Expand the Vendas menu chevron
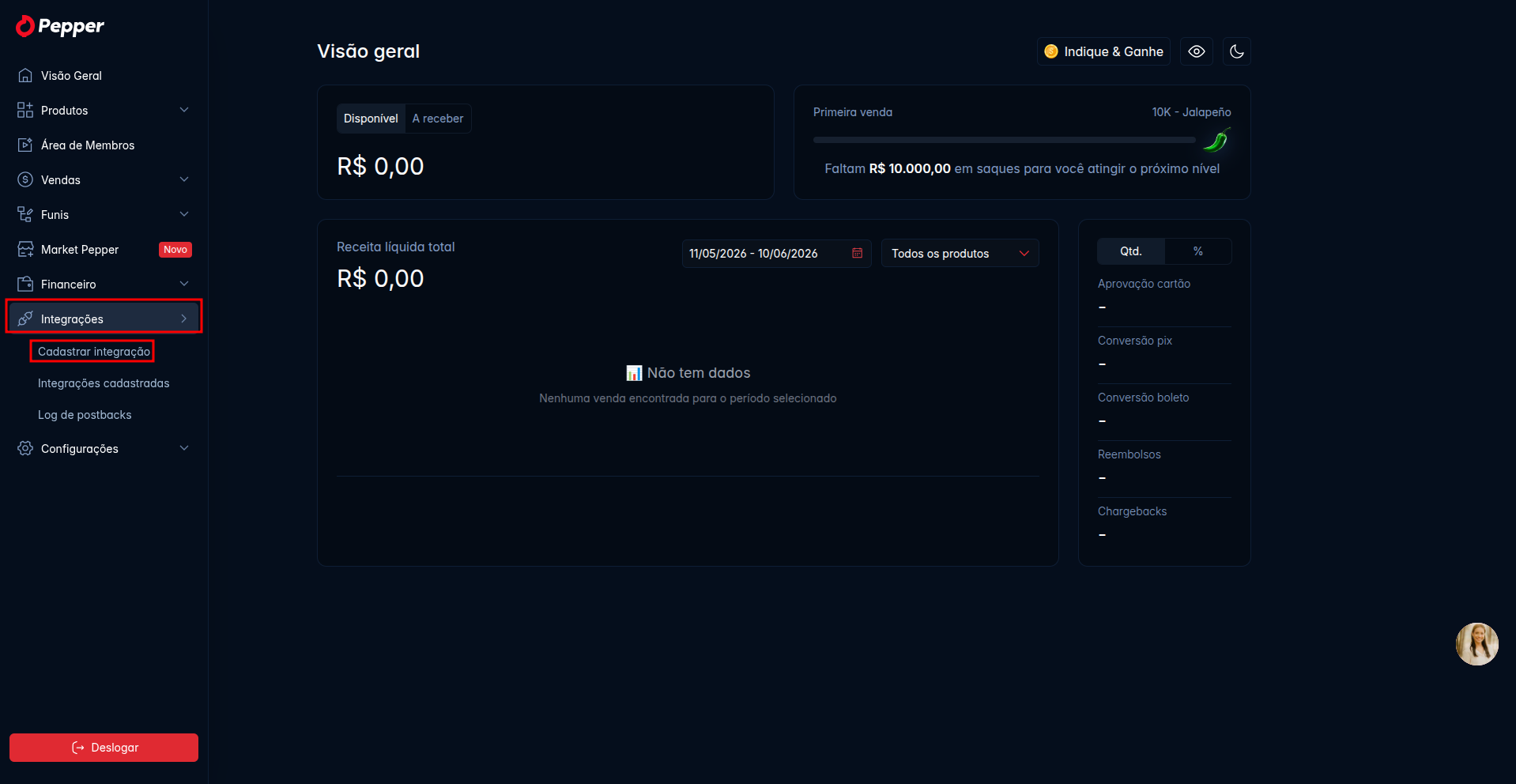Image resolution: width=1516 pixels, height=784 pixels. click(x=184, y=179)
